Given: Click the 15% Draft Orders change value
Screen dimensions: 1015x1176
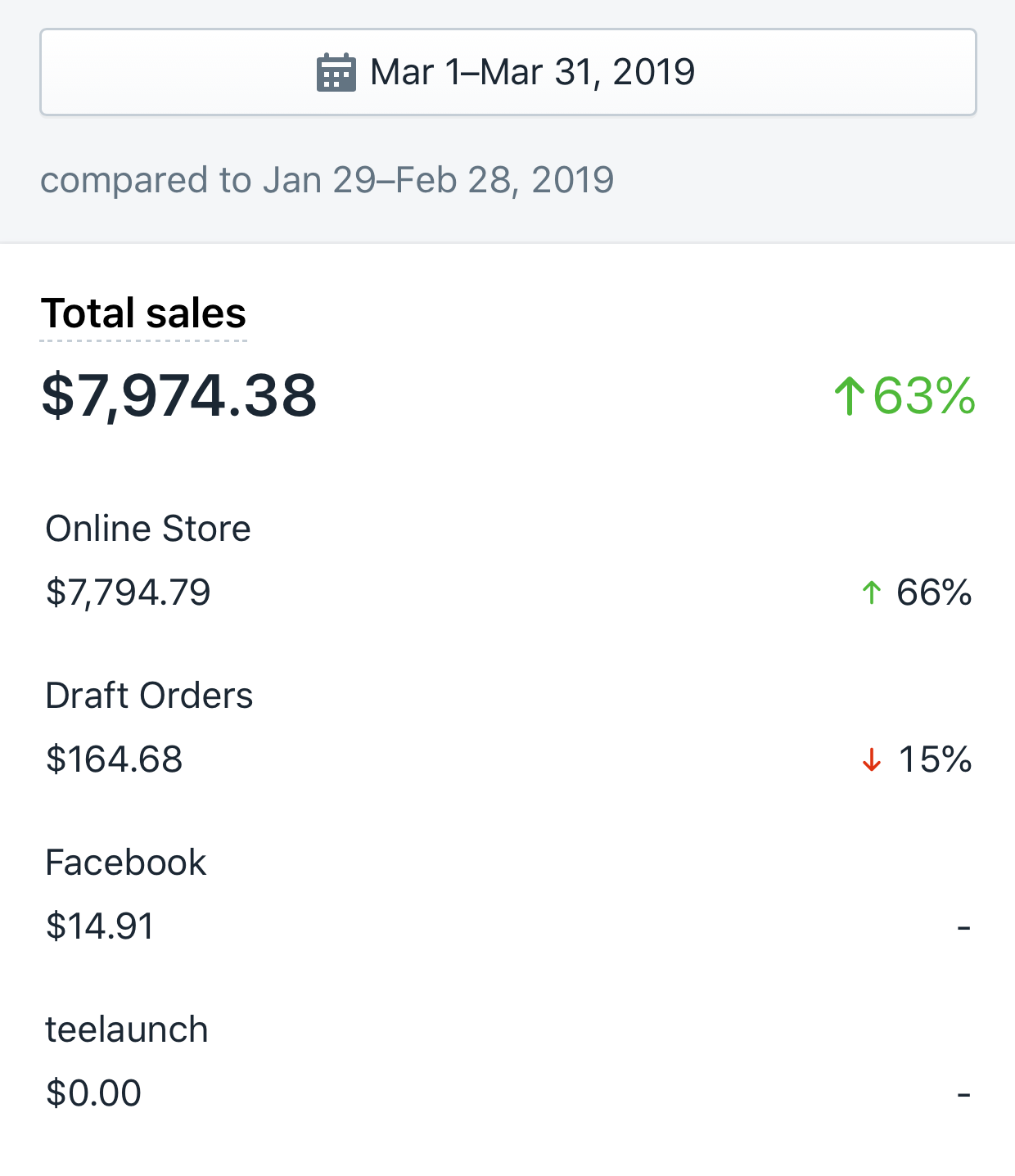Looking at the screenshot, I should click(935, 759).
